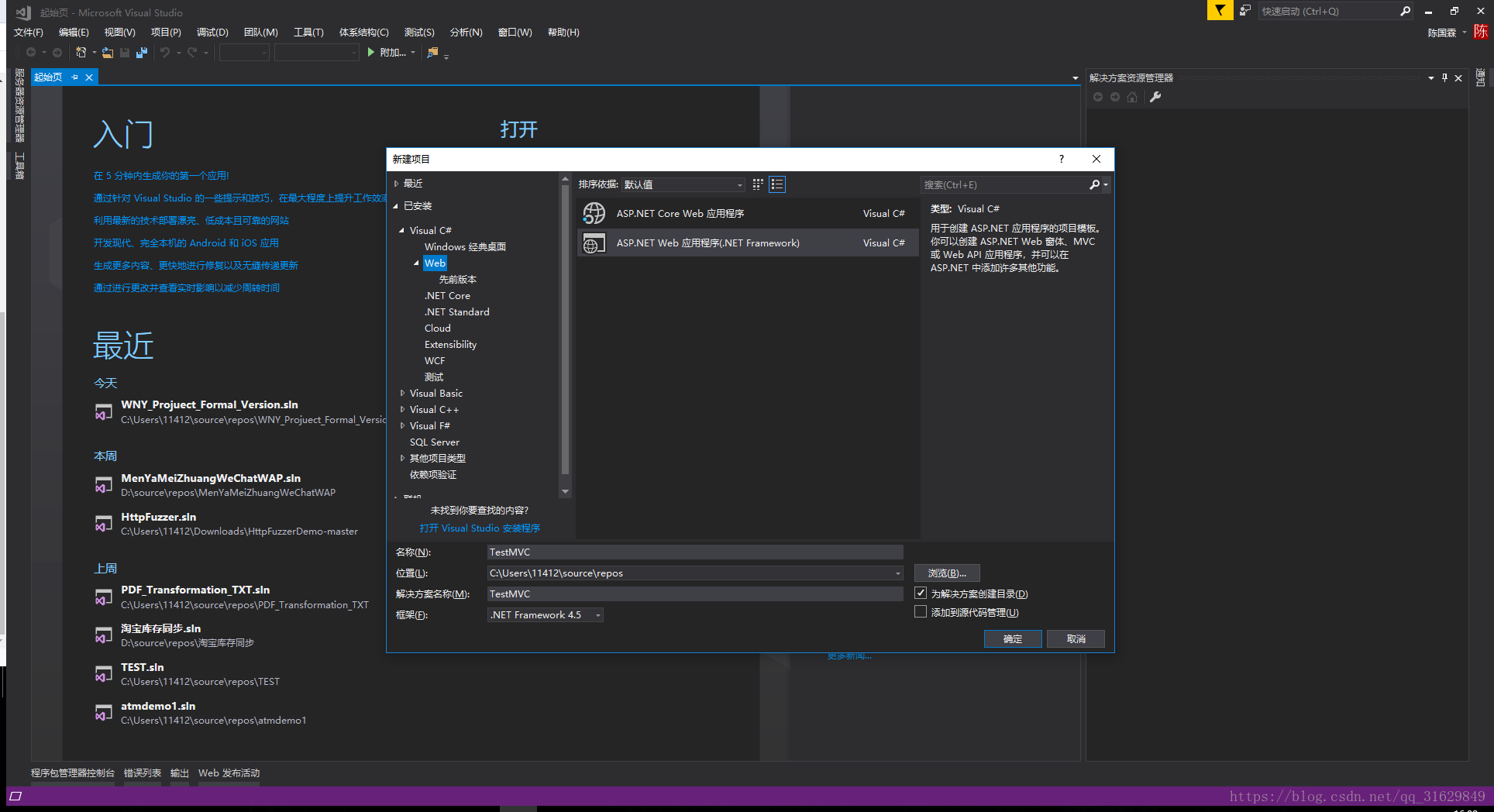Switch to 程序包管理器控制台 bottom tab

73,772
